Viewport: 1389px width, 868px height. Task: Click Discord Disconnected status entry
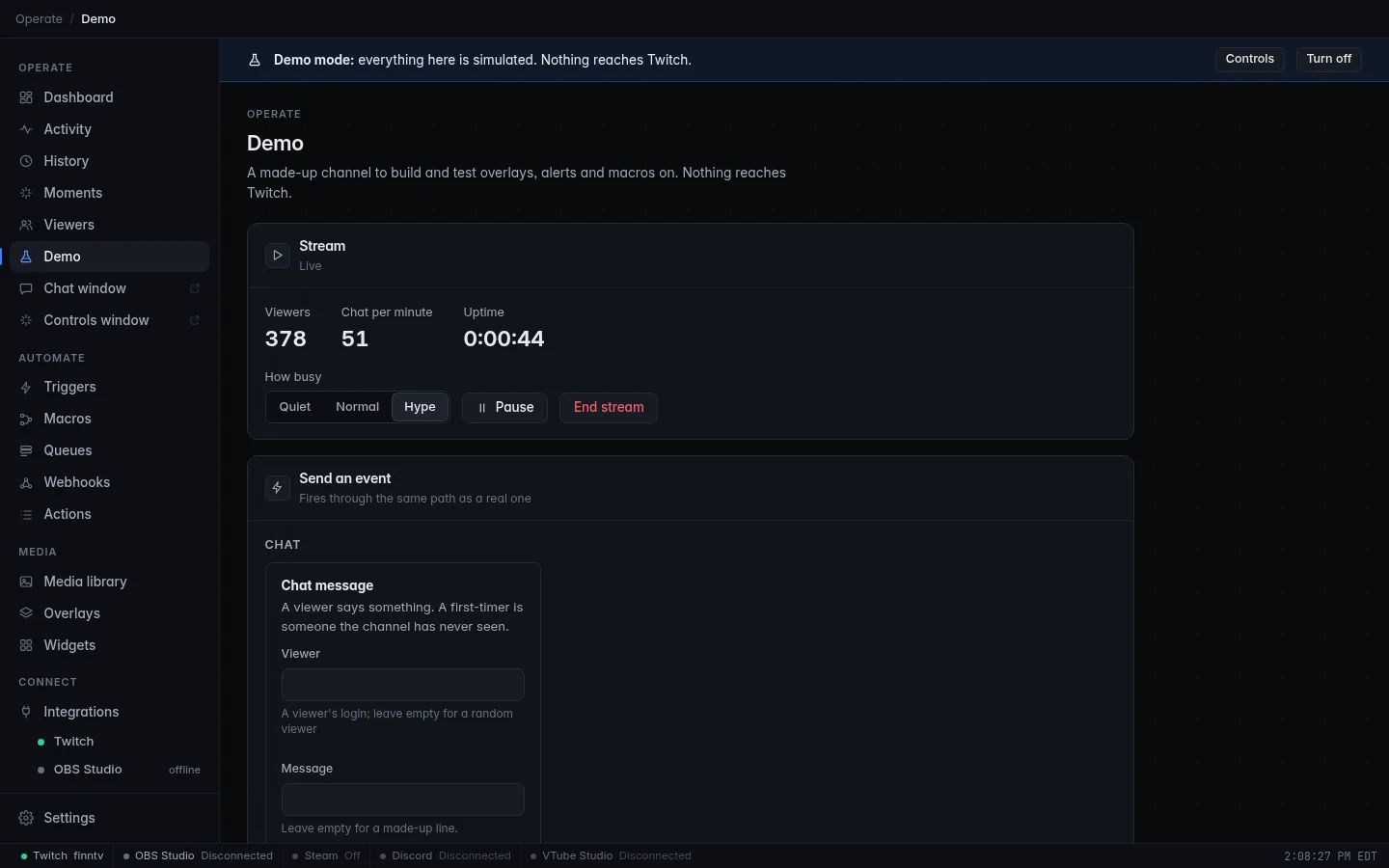pos(446,855)
